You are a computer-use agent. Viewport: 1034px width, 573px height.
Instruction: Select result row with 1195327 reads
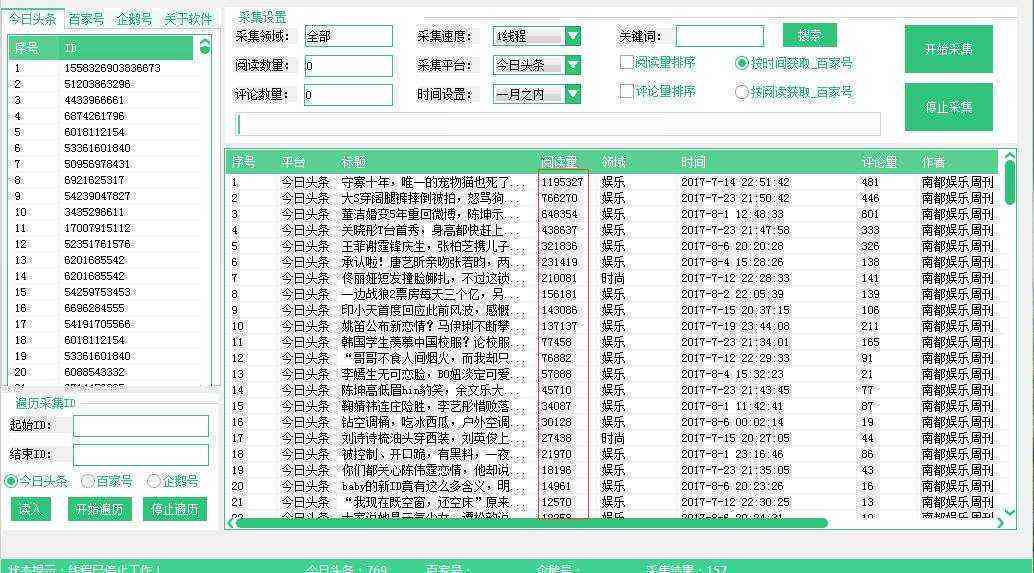point(613,182)
